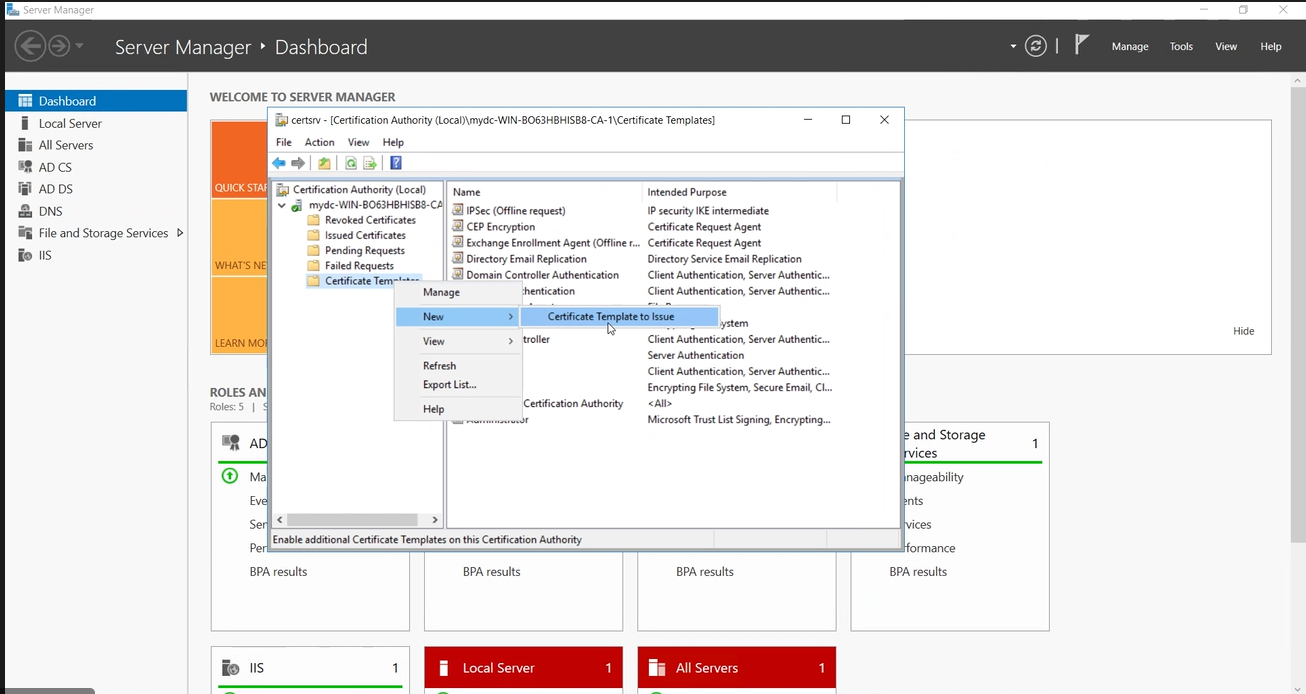Click the AD CS sidebar icon
This screenshot has width=1306, height=694.
[x=25, y=167]
